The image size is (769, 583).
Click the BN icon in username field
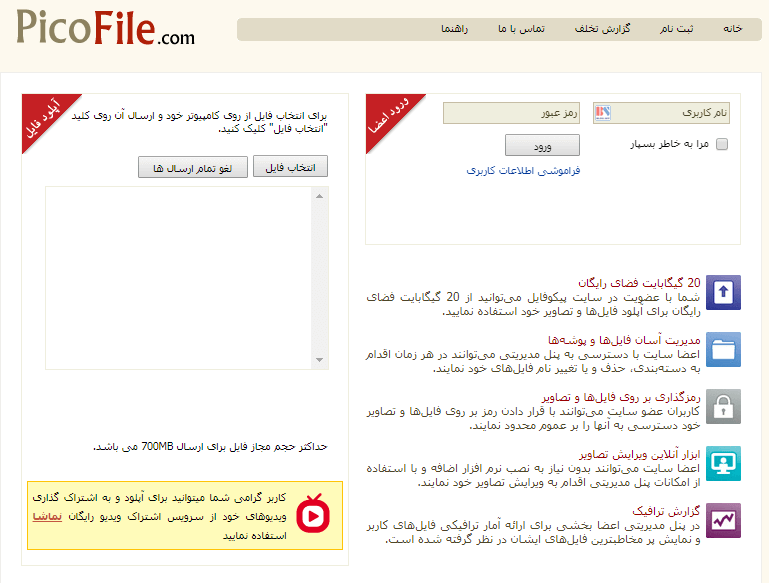[602, 113]
